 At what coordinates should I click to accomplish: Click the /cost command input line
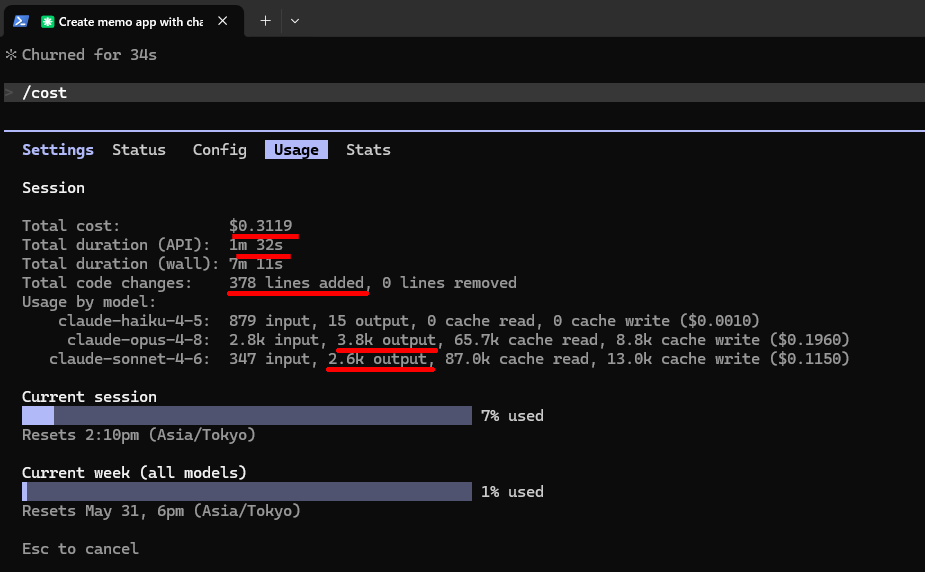point(464,93)
